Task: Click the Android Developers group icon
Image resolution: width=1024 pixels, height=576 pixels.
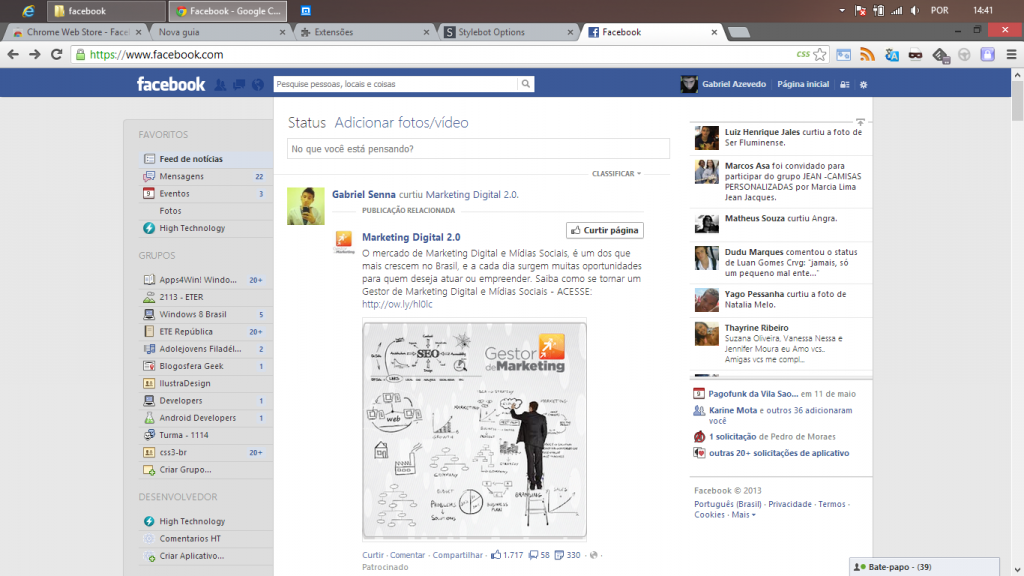Action: coord(149,418)
